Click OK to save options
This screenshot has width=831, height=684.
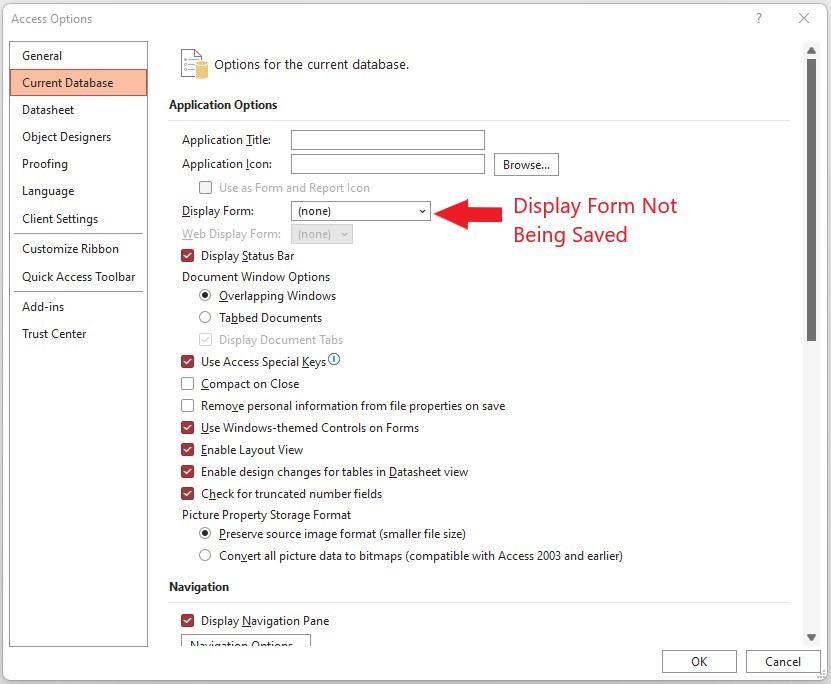[x=699, y=661]
